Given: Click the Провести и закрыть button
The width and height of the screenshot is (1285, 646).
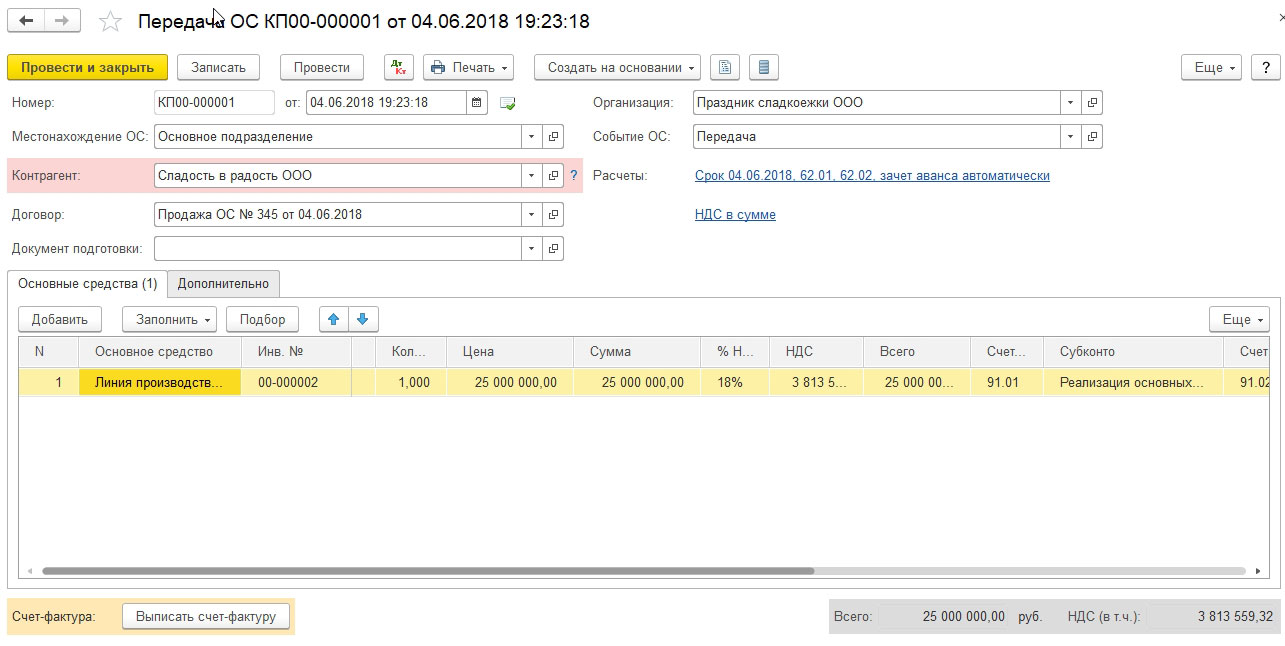Looking at the screenshot, I should click(x=87, y=67).
